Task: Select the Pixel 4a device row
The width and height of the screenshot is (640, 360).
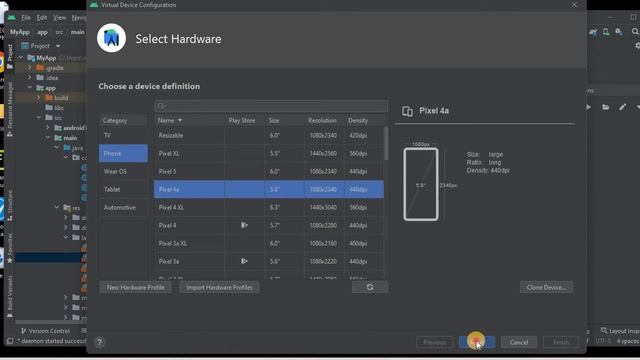Action: click(269, 189)
